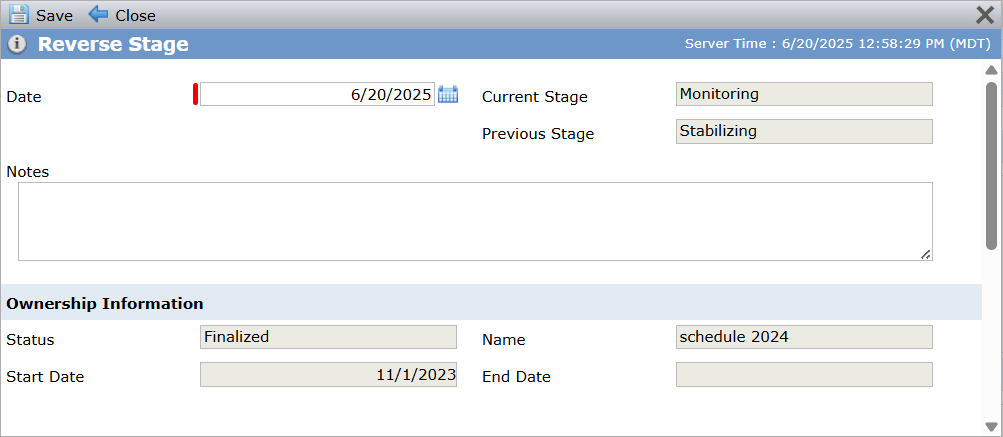Click the blue Close arrow icon
Image resolution: width=1003 pixels, height=437 pixels.
(98, 14)
